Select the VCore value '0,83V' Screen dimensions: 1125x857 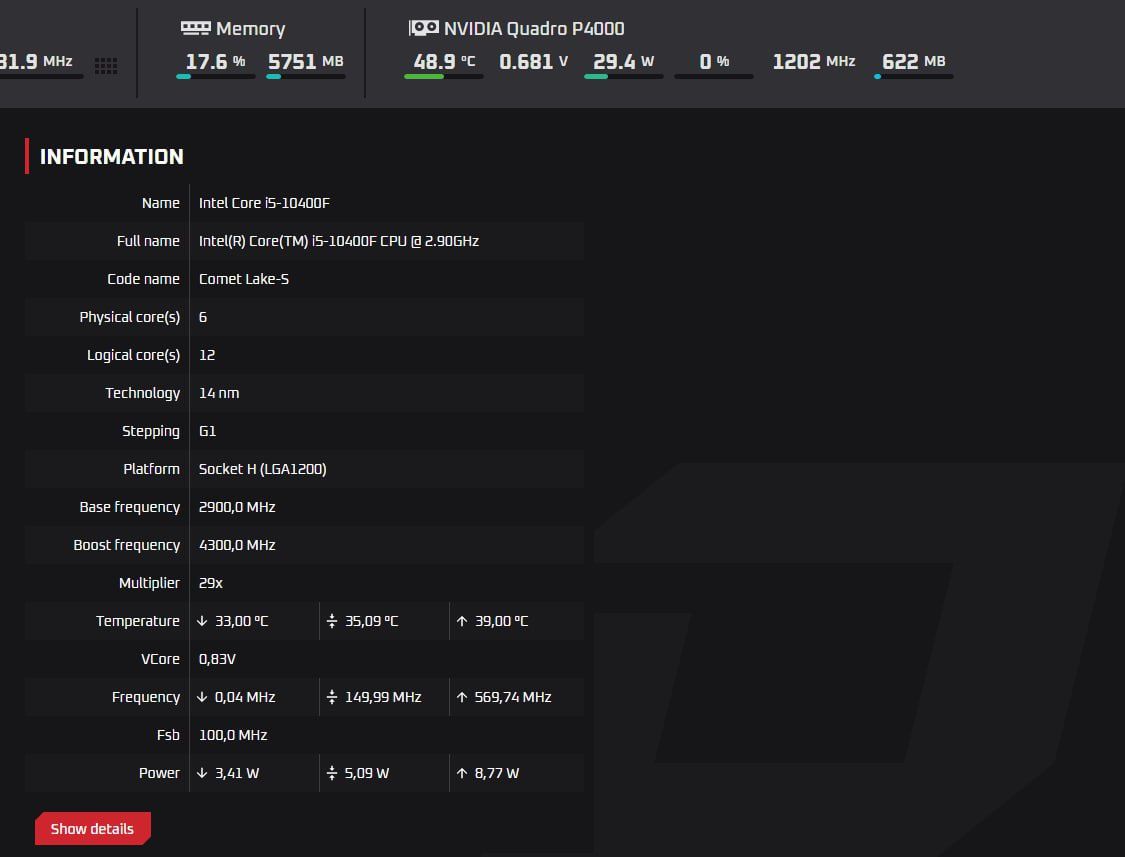pyautogui.click(x=217, y=660)
